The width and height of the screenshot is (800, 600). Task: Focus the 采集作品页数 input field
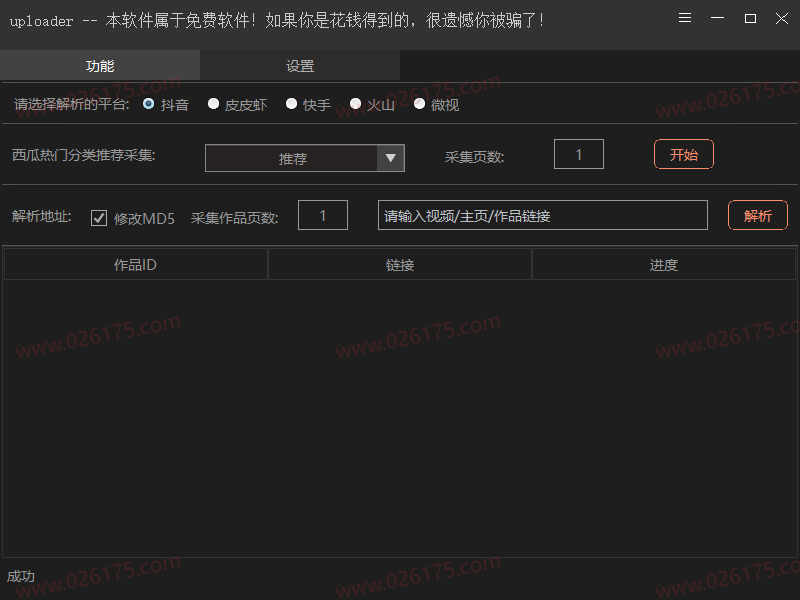[323, 215]
